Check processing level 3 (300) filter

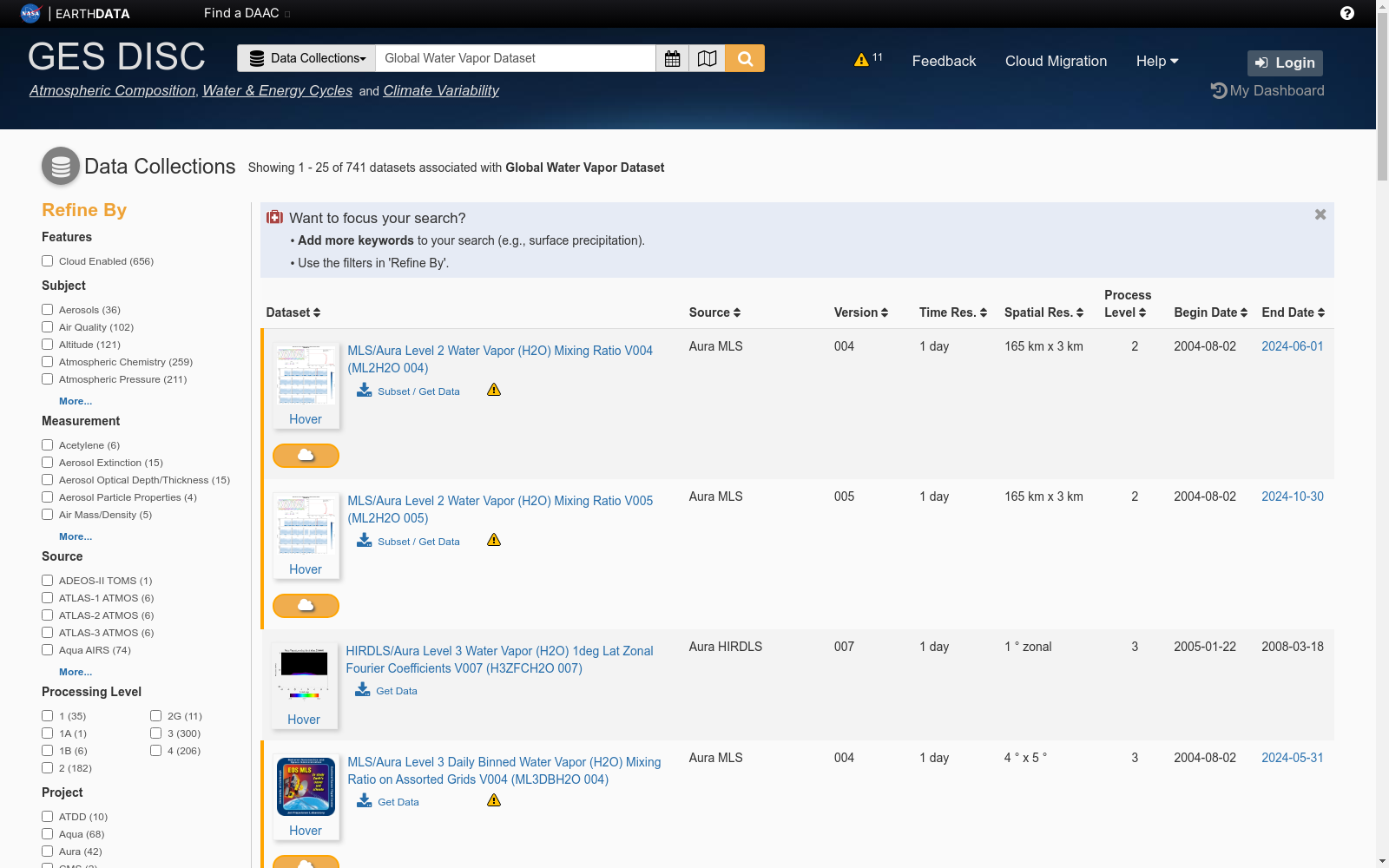point(156,733)
